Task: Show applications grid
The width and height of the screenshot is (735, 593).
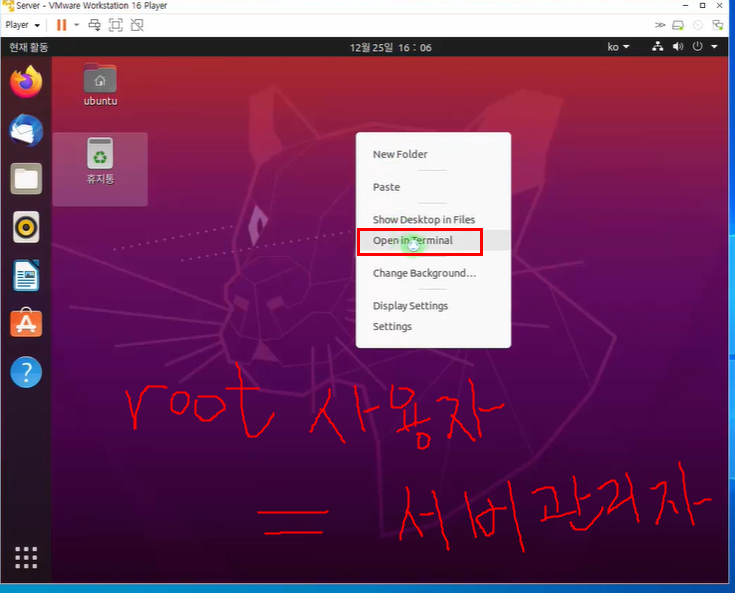Action: (26, 557)
